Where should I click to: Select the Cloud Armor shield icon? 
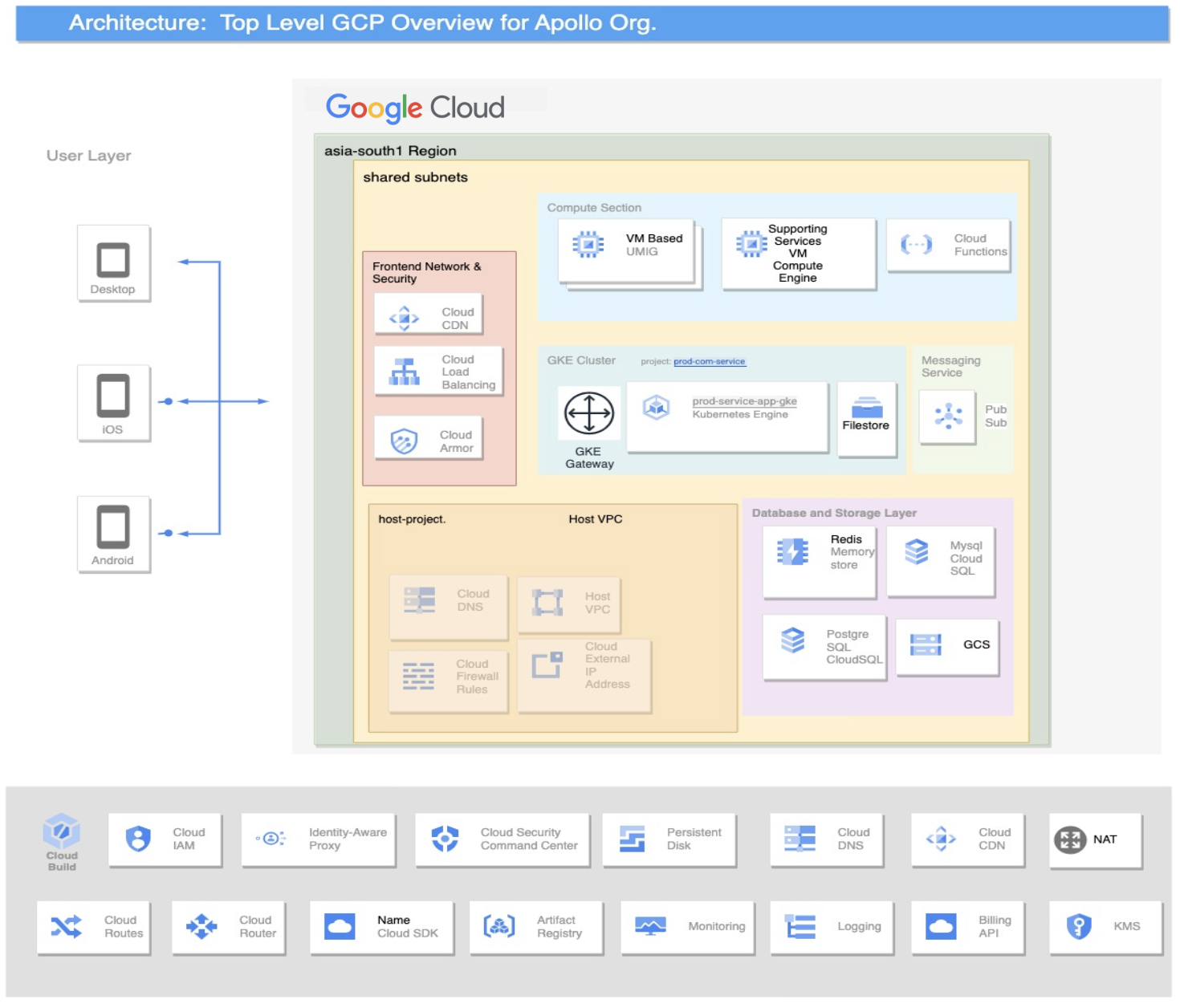coord(404,441)
